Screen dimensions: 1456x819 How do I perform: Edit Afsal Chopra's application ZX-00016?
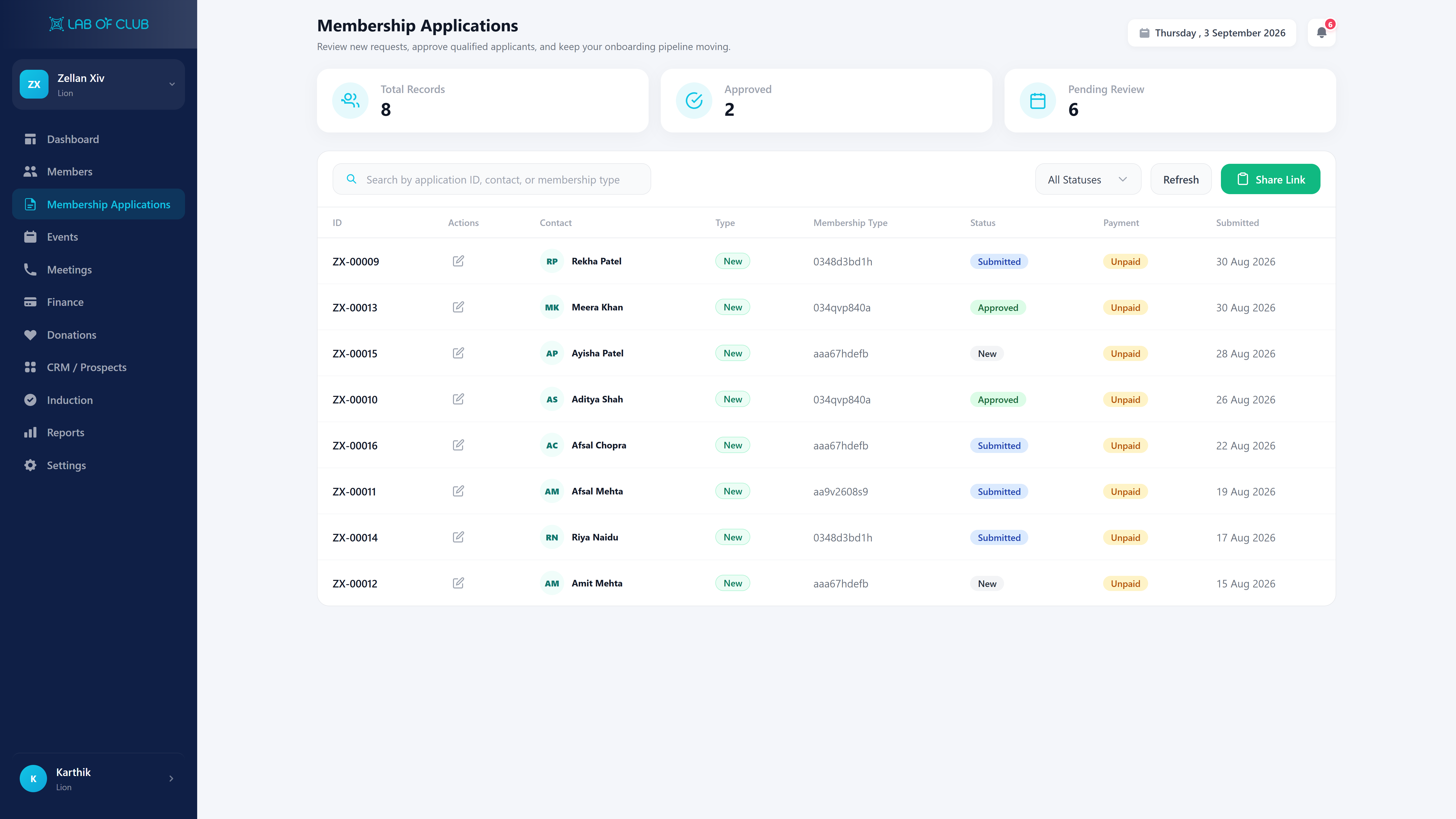pos(458,445)
